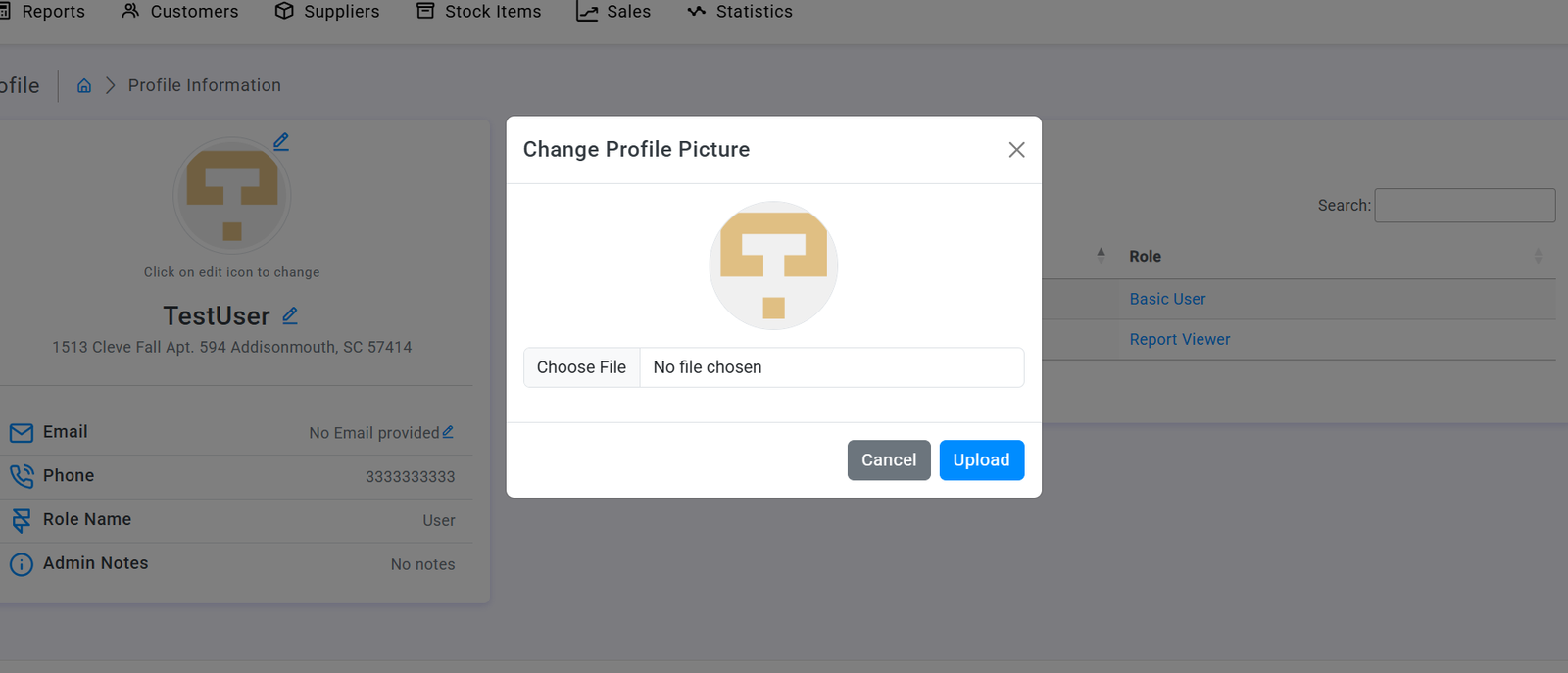Click the home icon in the breadcrumb
The width and height of the screenshot is (1568, 673).
coord(84,86)
